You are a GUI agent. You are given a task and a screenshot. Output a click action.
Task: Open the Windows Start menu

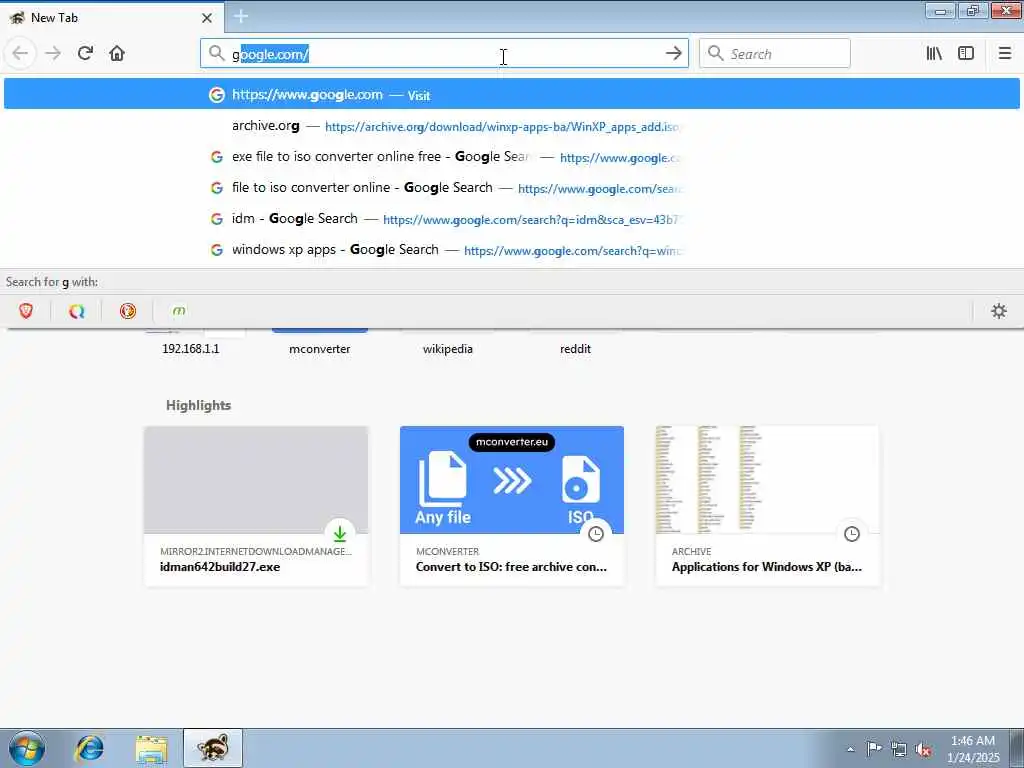27,748
